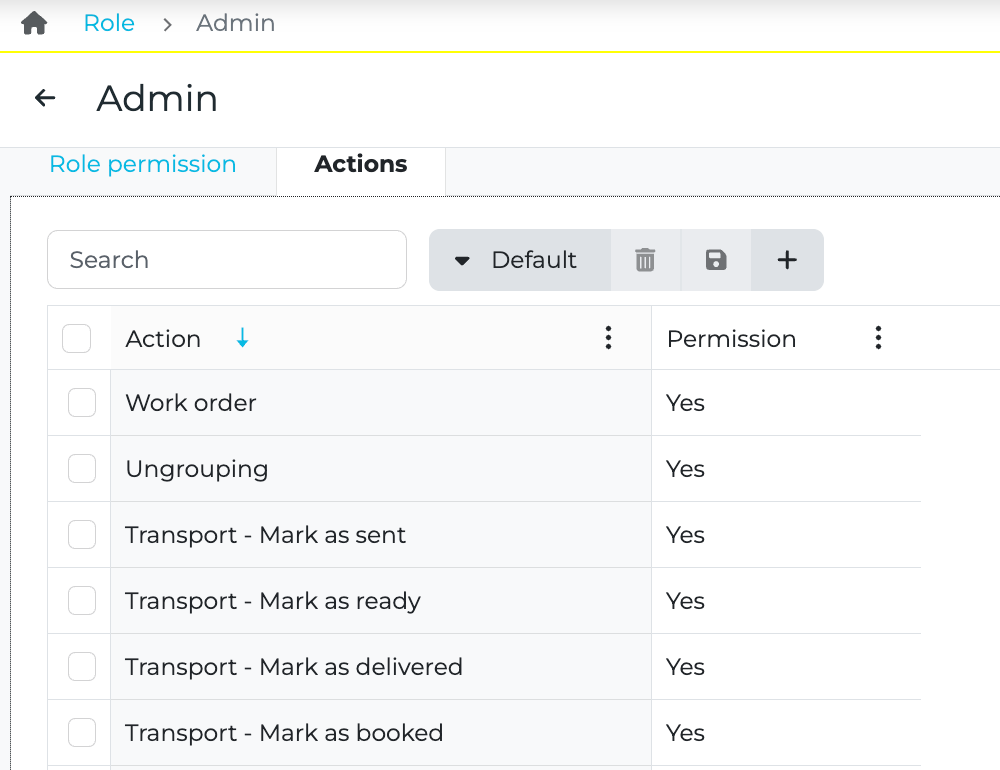The height and width of the screenshot is (770, 1000).
Task: Select all rows with header checkbox
Action: [77, 339]
